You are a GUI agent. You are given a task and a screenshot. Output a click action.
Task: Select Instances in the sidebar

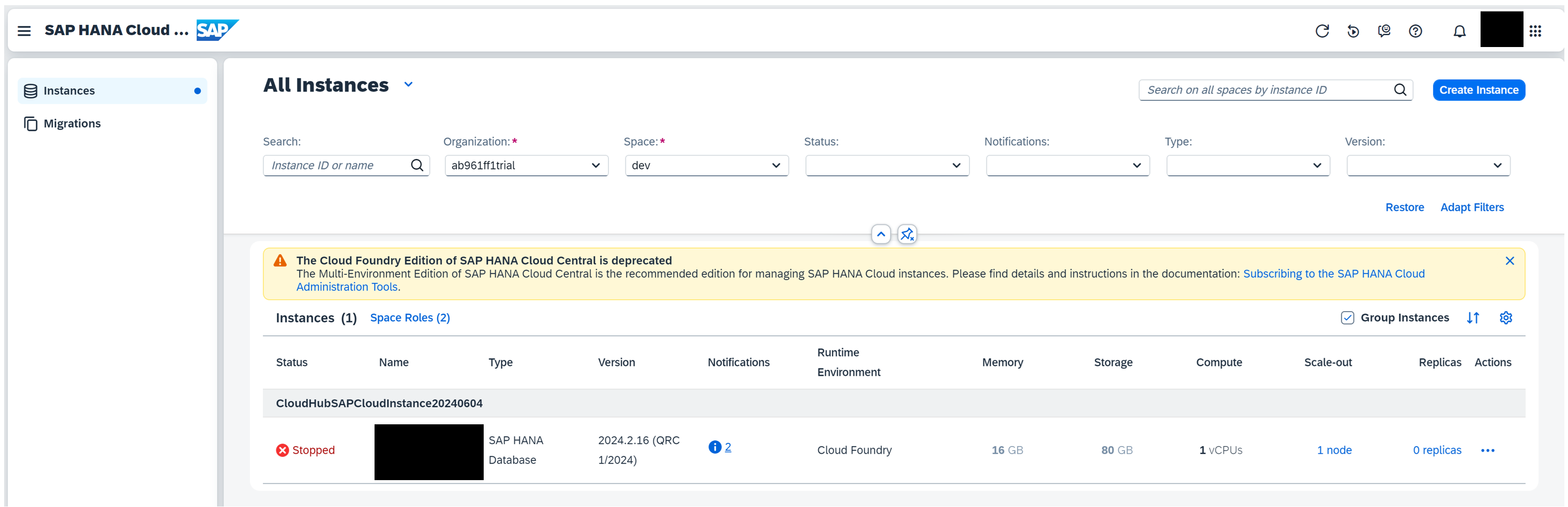click(69, 90)
